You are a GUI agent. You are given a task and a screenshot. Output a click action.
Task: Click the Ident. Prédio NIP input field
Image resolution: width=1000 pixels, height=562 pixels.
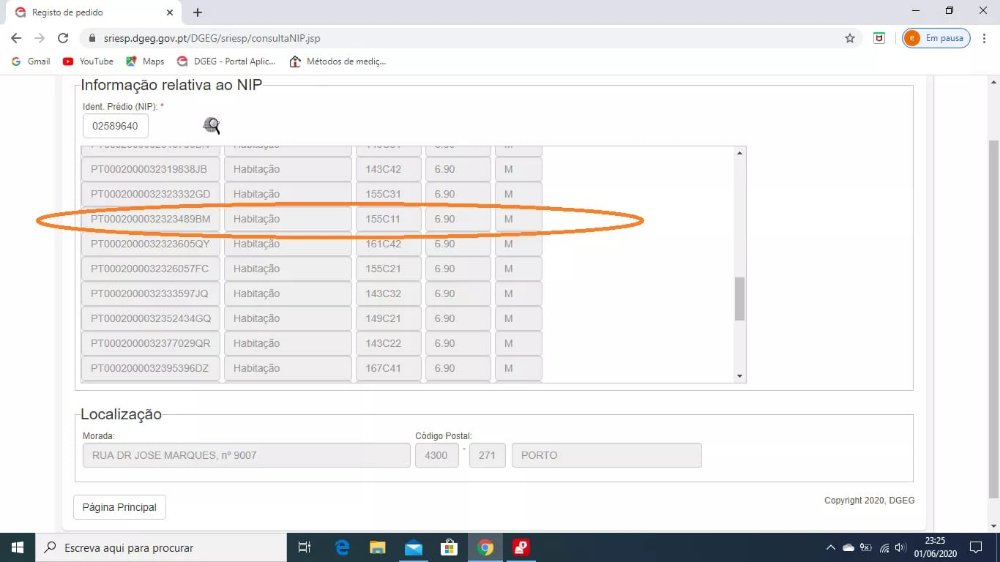coord(115,126)
